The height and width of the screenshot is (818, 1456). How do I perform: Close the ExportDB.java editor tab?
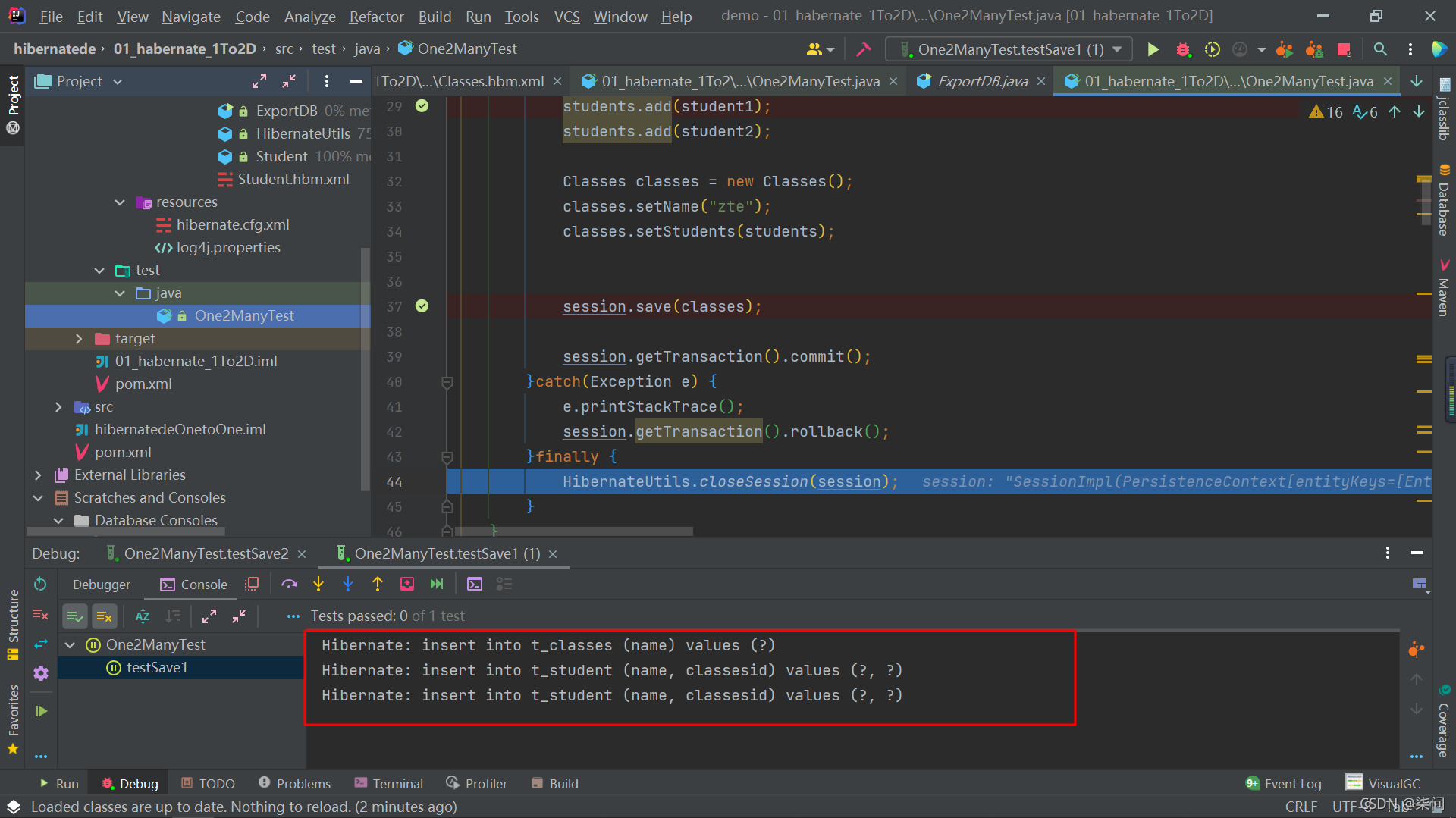click(1041, 81)
